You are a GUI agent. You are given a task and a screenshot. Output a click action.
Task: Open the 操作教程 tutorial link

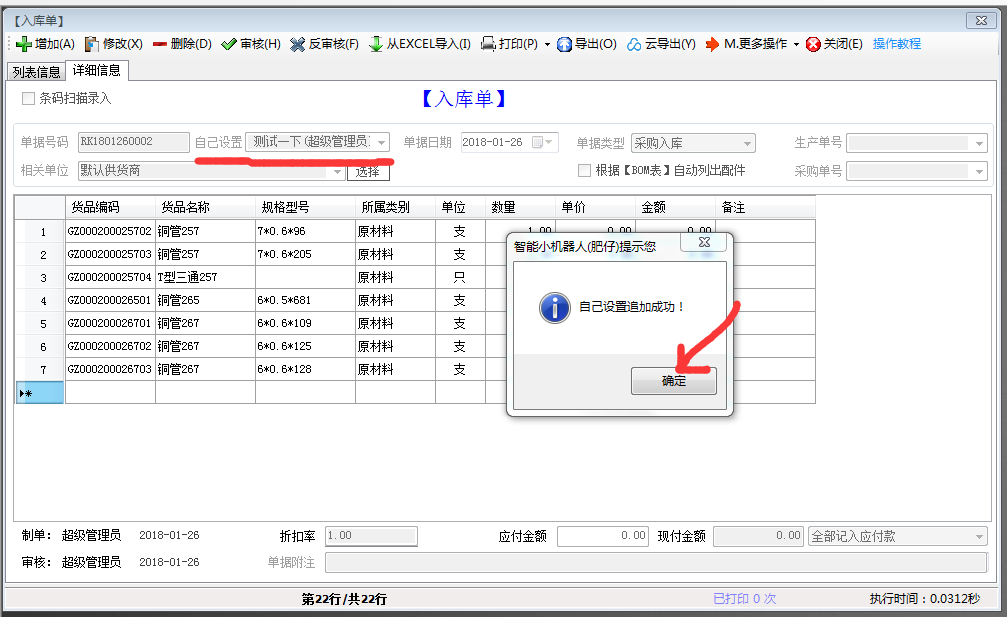tap(896, 44)
